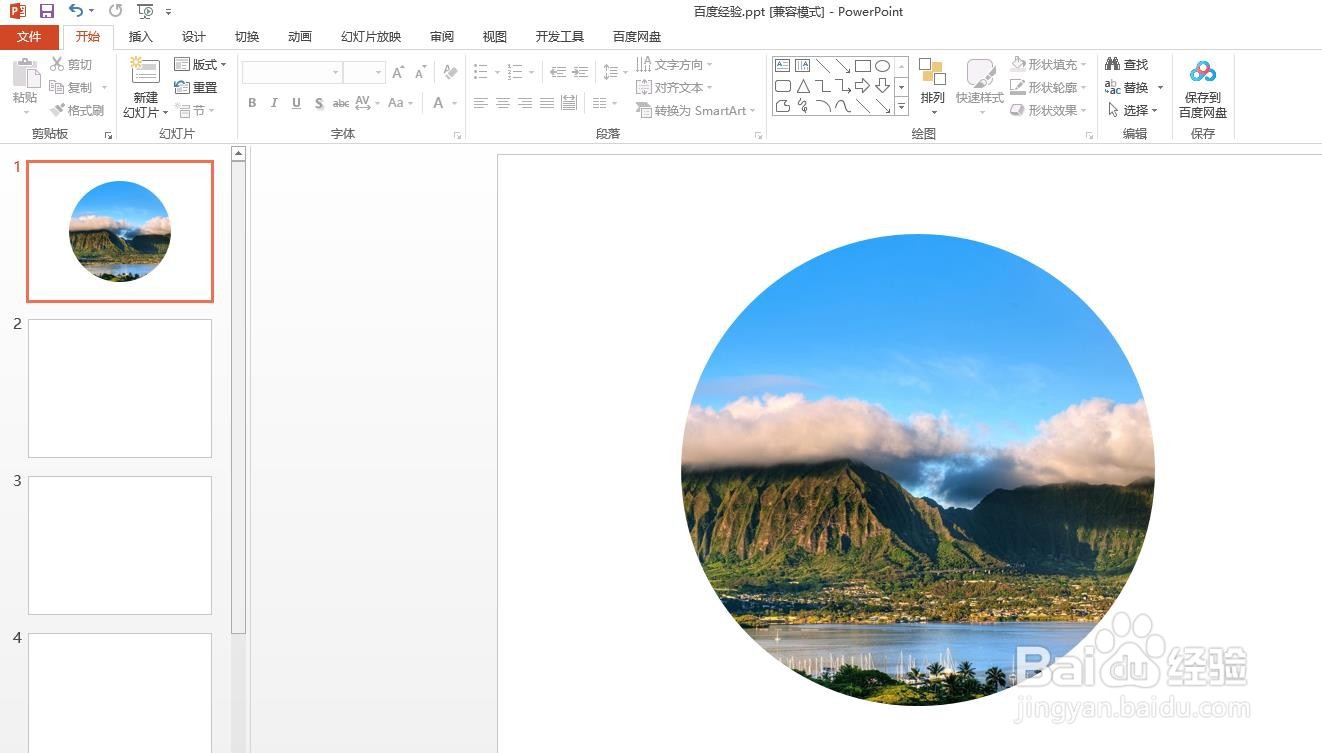Open character spacing AV dropdown
1322x753 pixels.
pyautogui.click(x=366, y=103)
